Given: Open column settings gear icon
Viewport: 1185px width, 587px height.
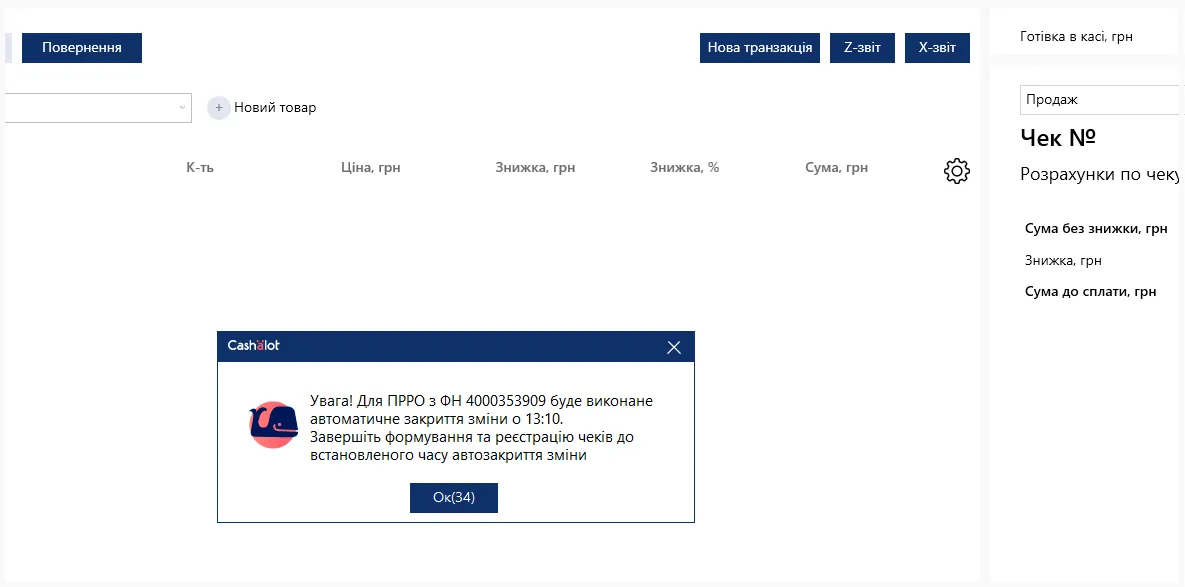Looking at the screenshot, I should point(957,171).
